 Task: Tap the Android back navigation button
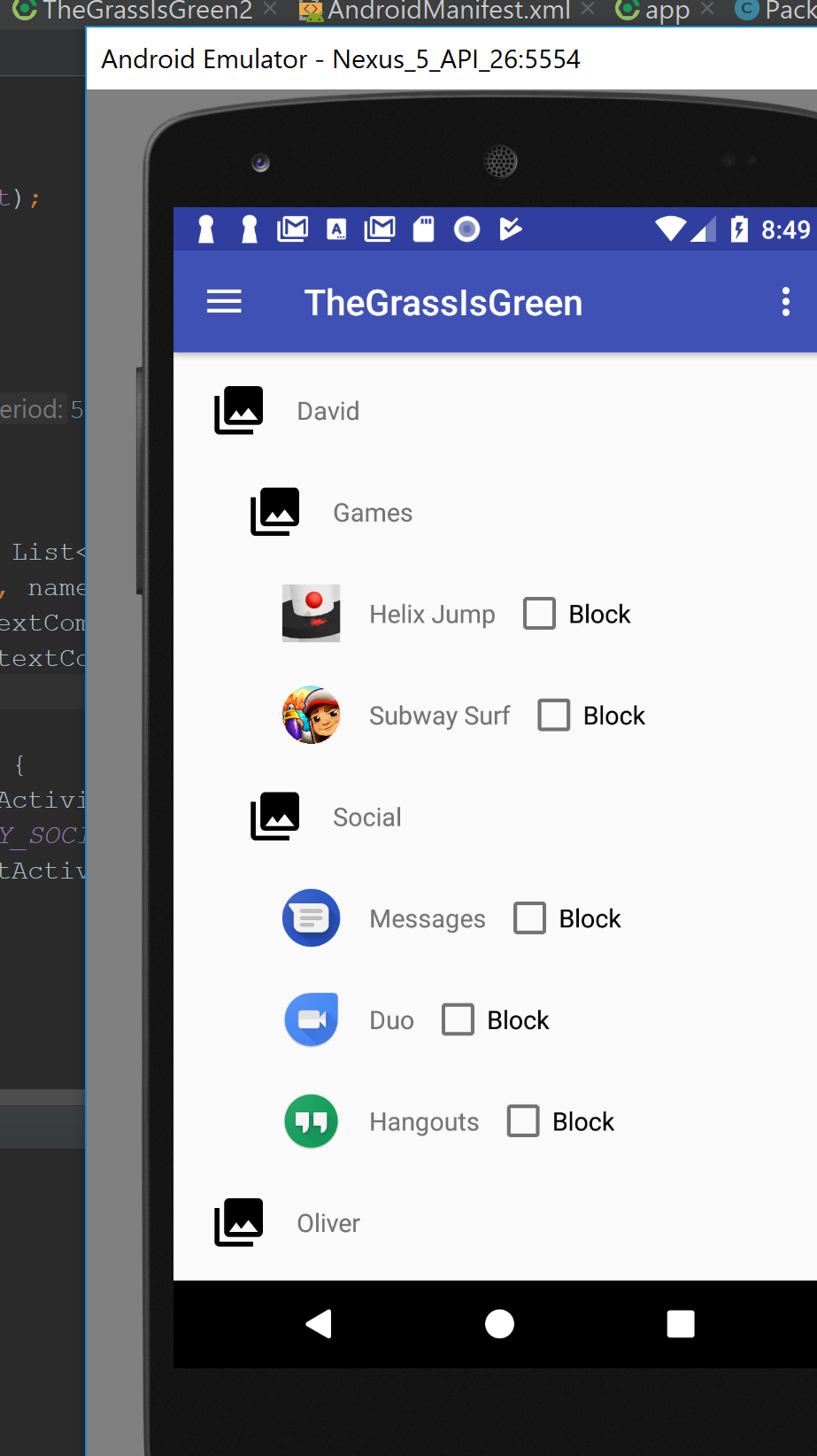319,1324
